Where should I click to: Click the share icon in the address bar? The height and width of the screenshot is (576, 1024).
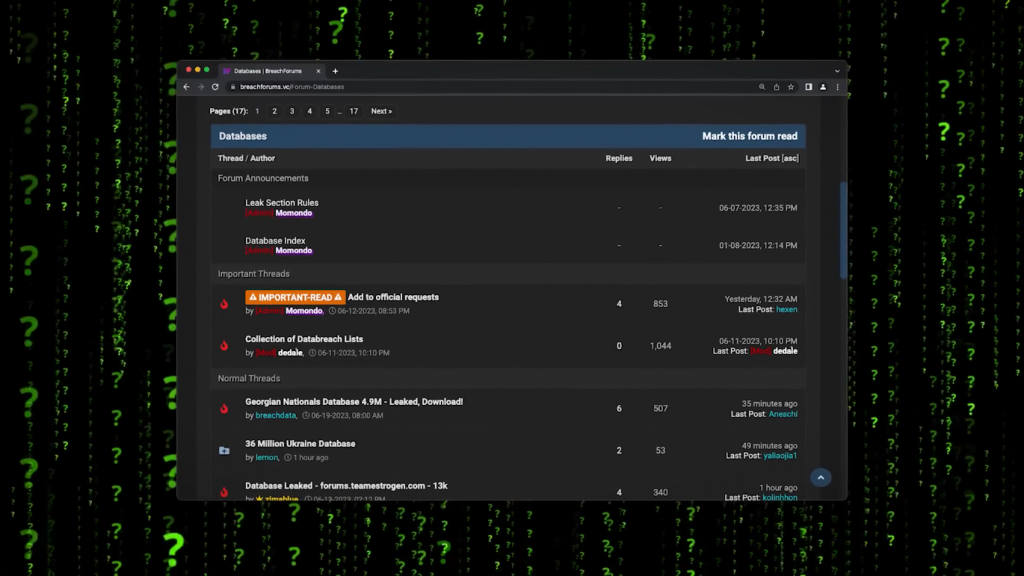pyautogui.click(x=776, y=87)
